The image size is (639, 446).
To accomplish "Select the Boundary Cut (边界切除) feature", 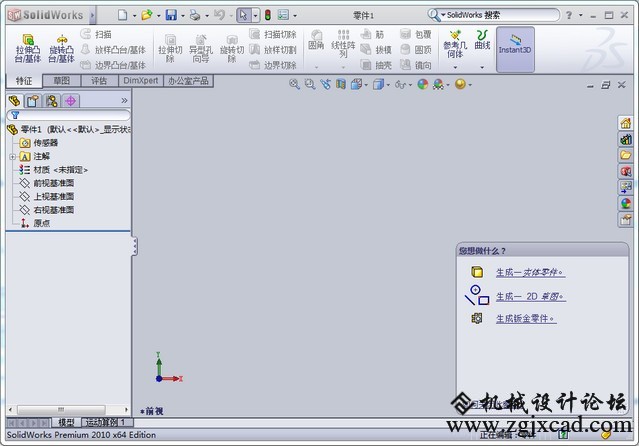I will (x=273, y=65).
